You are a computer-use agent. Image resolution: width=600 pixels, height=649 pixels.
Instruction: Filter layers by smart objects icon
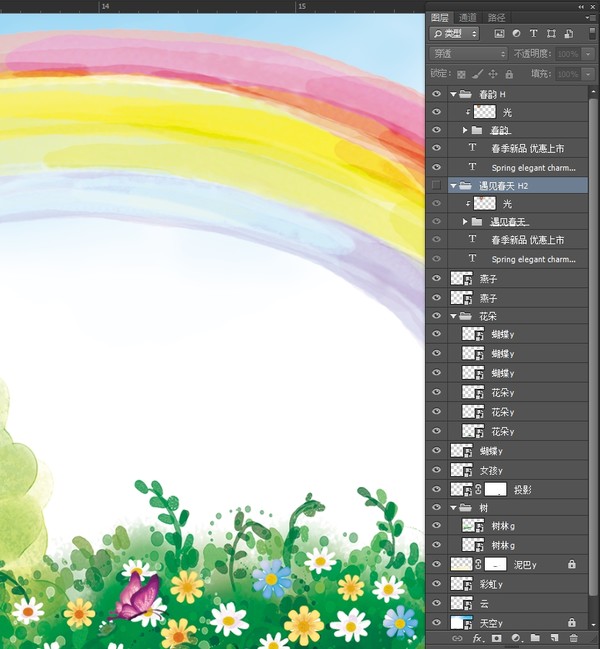[569, 34]
